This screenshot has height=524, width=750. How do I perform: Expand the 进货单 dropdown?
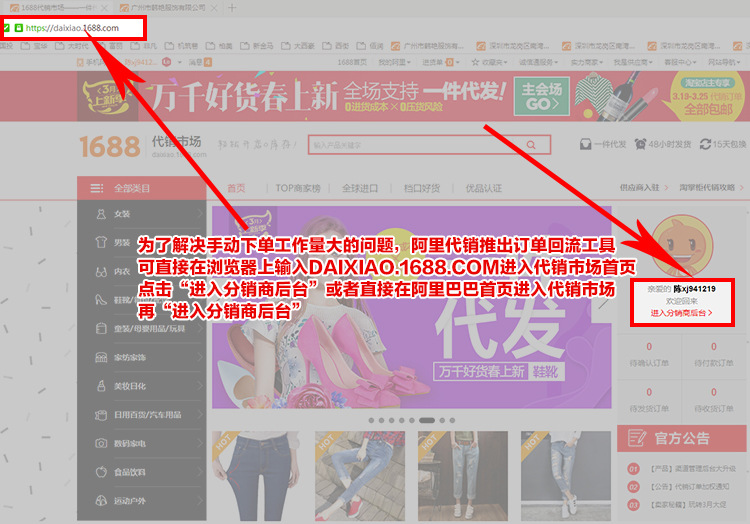441,62
